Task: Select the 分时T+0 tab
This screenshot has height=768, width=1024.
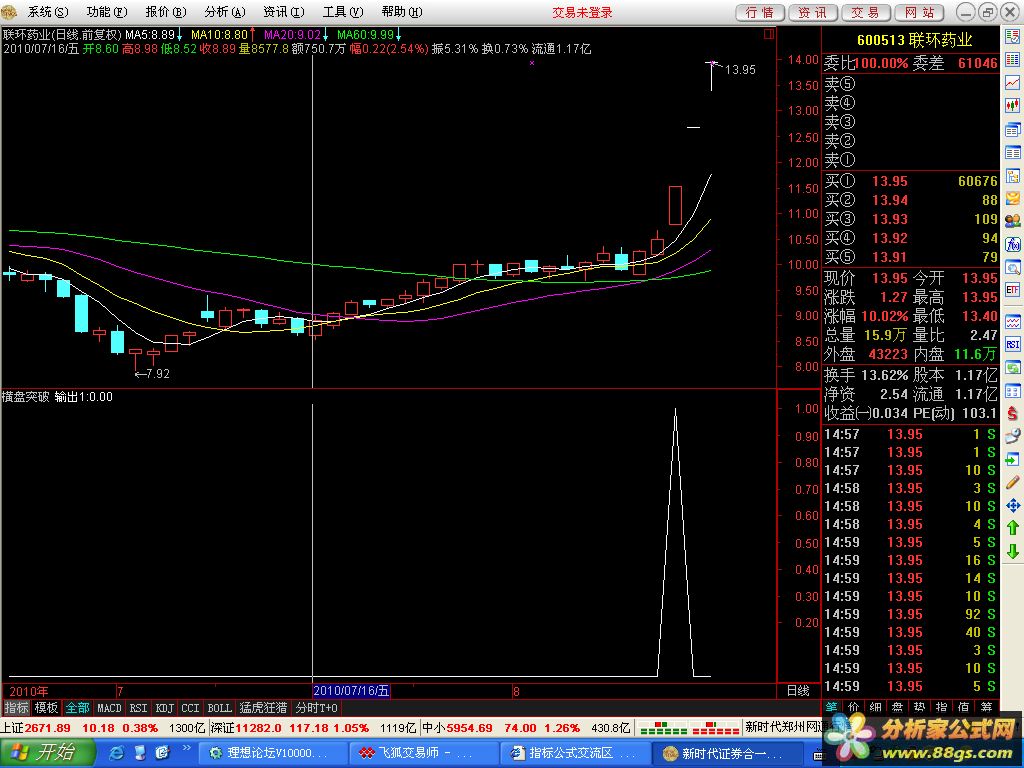Action: 317,708
